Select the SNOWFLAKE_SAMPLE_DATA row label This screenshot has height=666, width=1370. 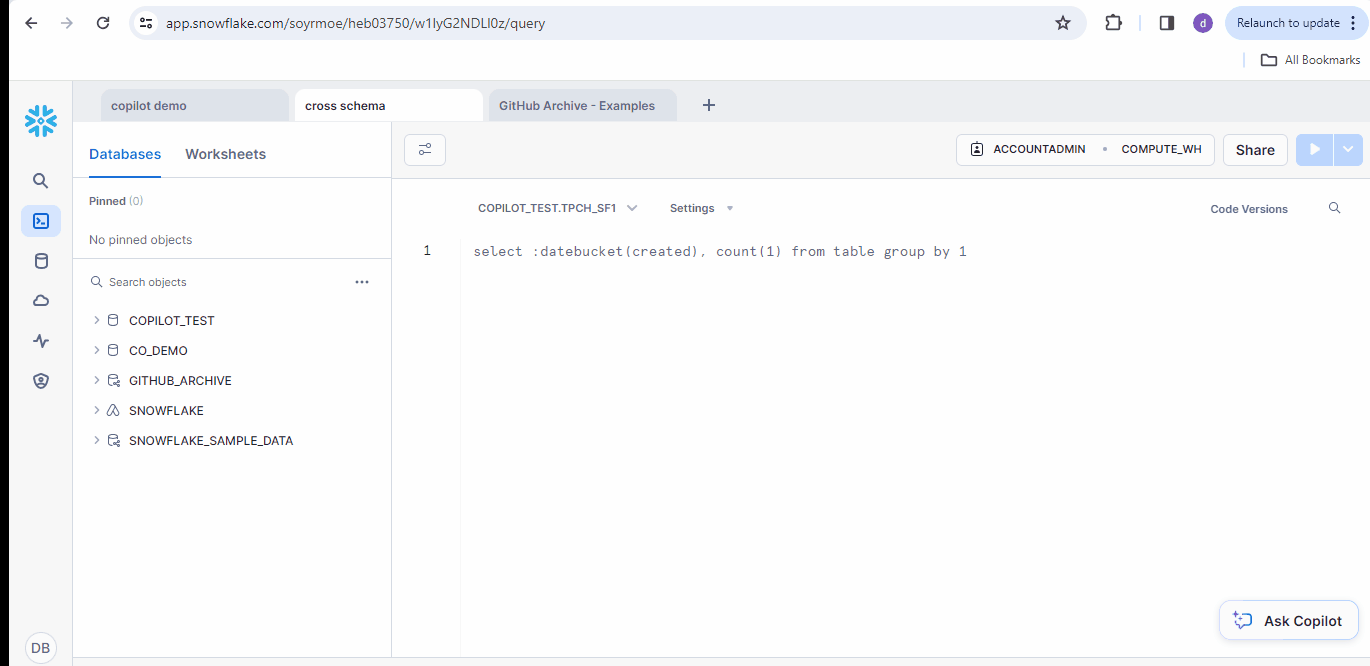[211, 441]
